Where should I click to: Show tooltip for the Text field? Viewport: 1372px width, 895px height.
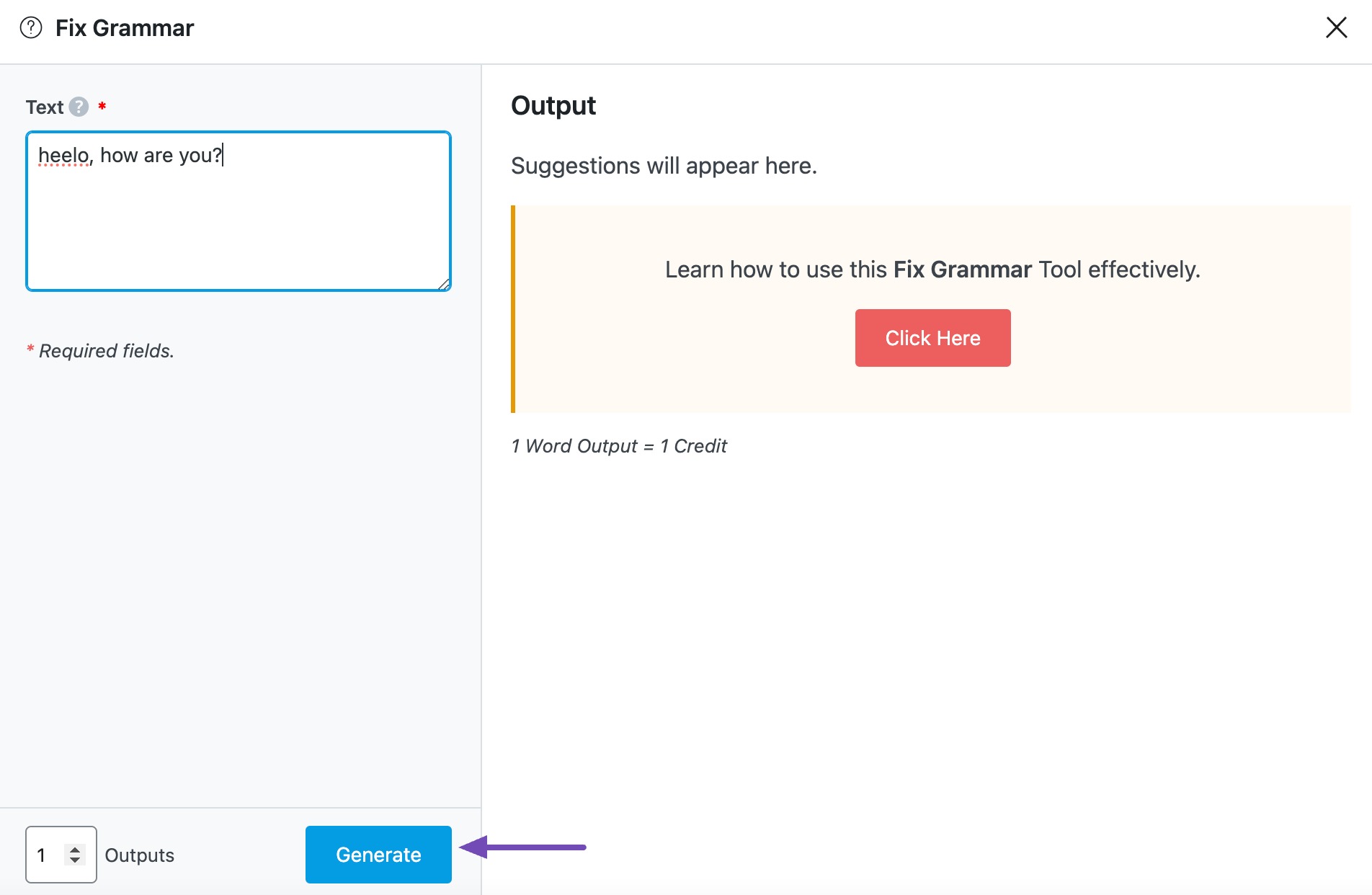click(x=79, y=107)
